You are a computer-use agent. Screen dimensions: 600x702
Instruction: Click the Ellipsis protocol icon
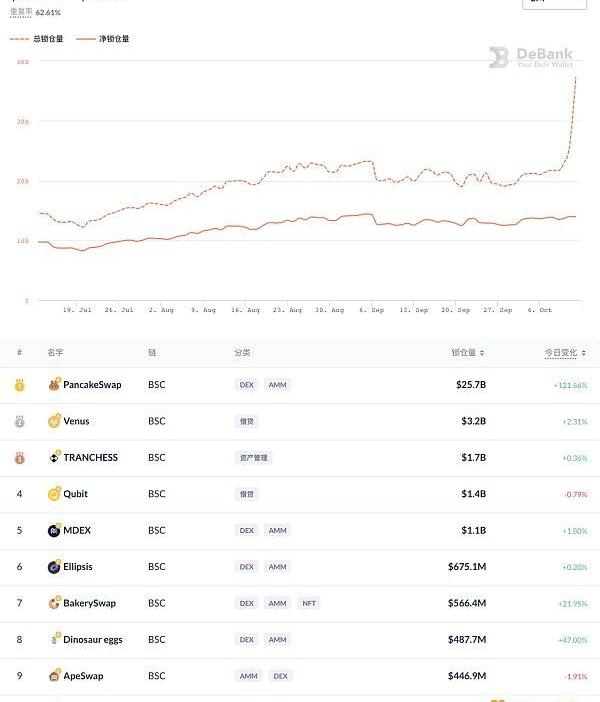point(54,567)
